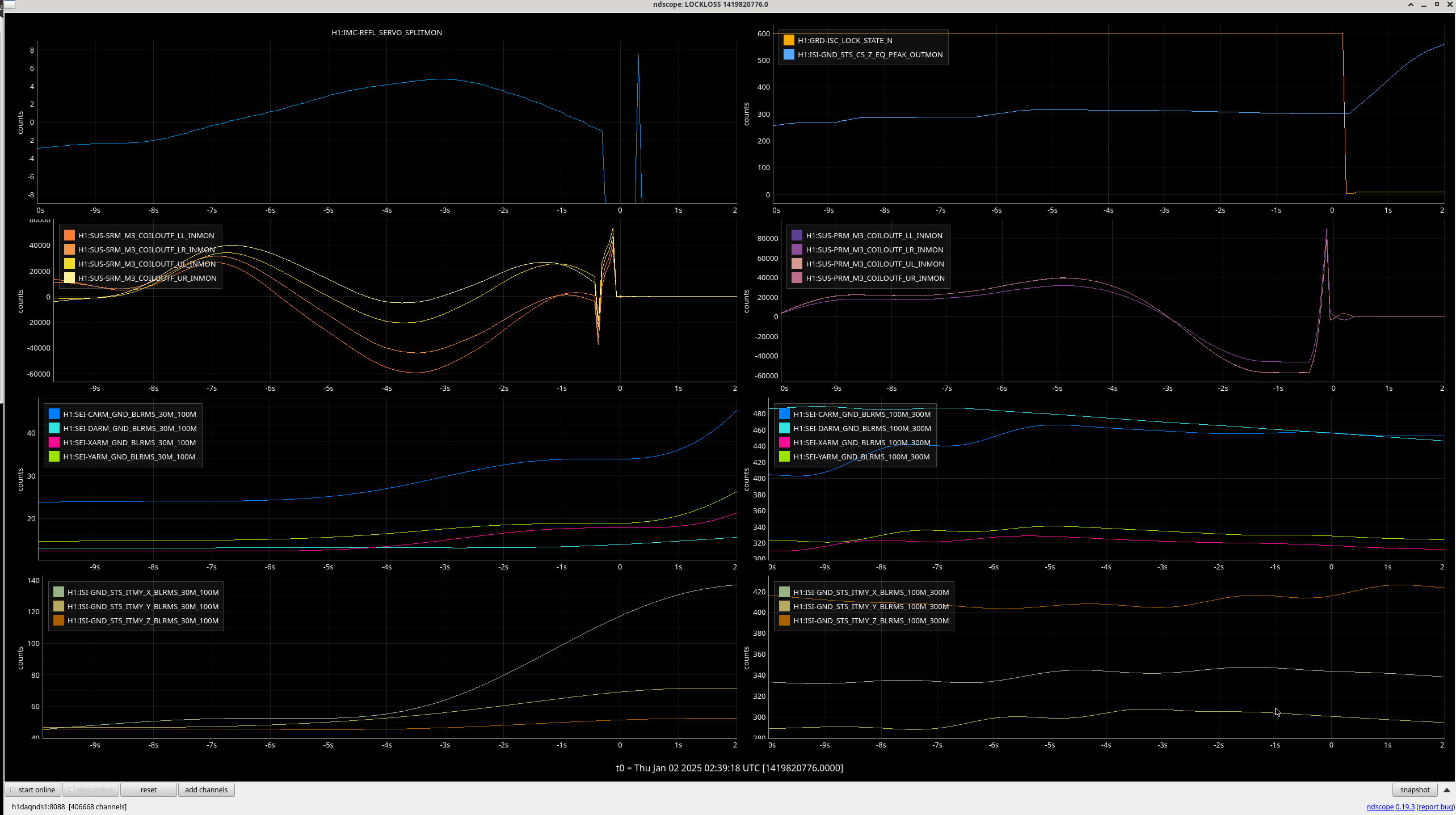Click the H1:ISI-GND_STS_CS_Z_EQ_PEAK_OUTMON blue swatch

[x=789, y=54]
